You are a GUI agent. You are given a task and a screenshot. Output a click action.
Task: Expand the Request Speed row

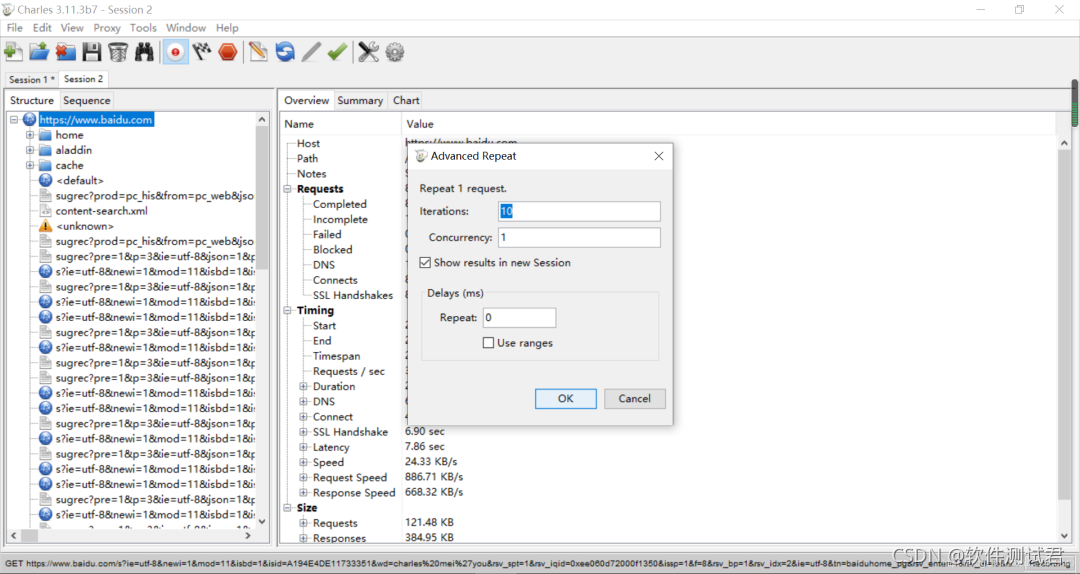coord(303,478)
